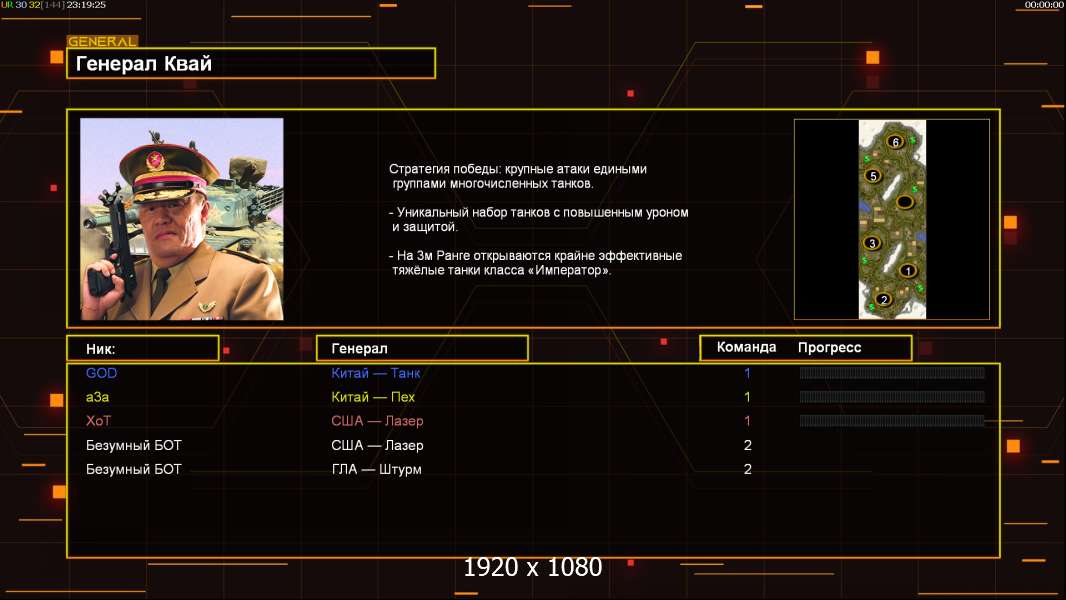Click the 'На 3м Ранге открываются' description line

[535, 255]
